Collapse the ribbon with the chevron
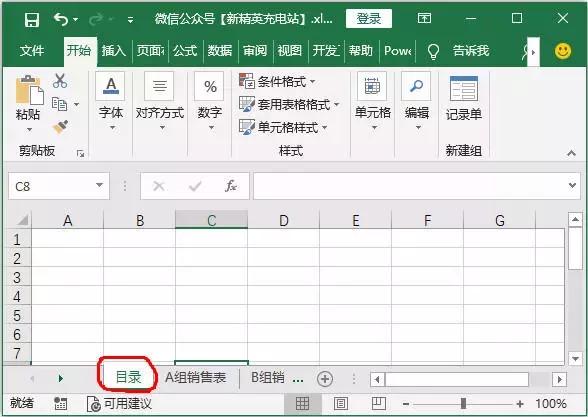 (571, 153)
